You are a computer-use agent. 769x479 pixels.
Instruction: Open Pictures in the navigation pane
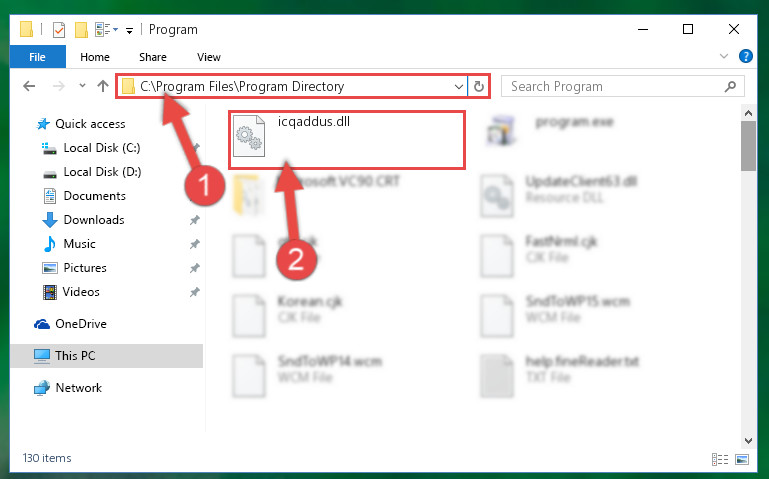coord(84,268)
